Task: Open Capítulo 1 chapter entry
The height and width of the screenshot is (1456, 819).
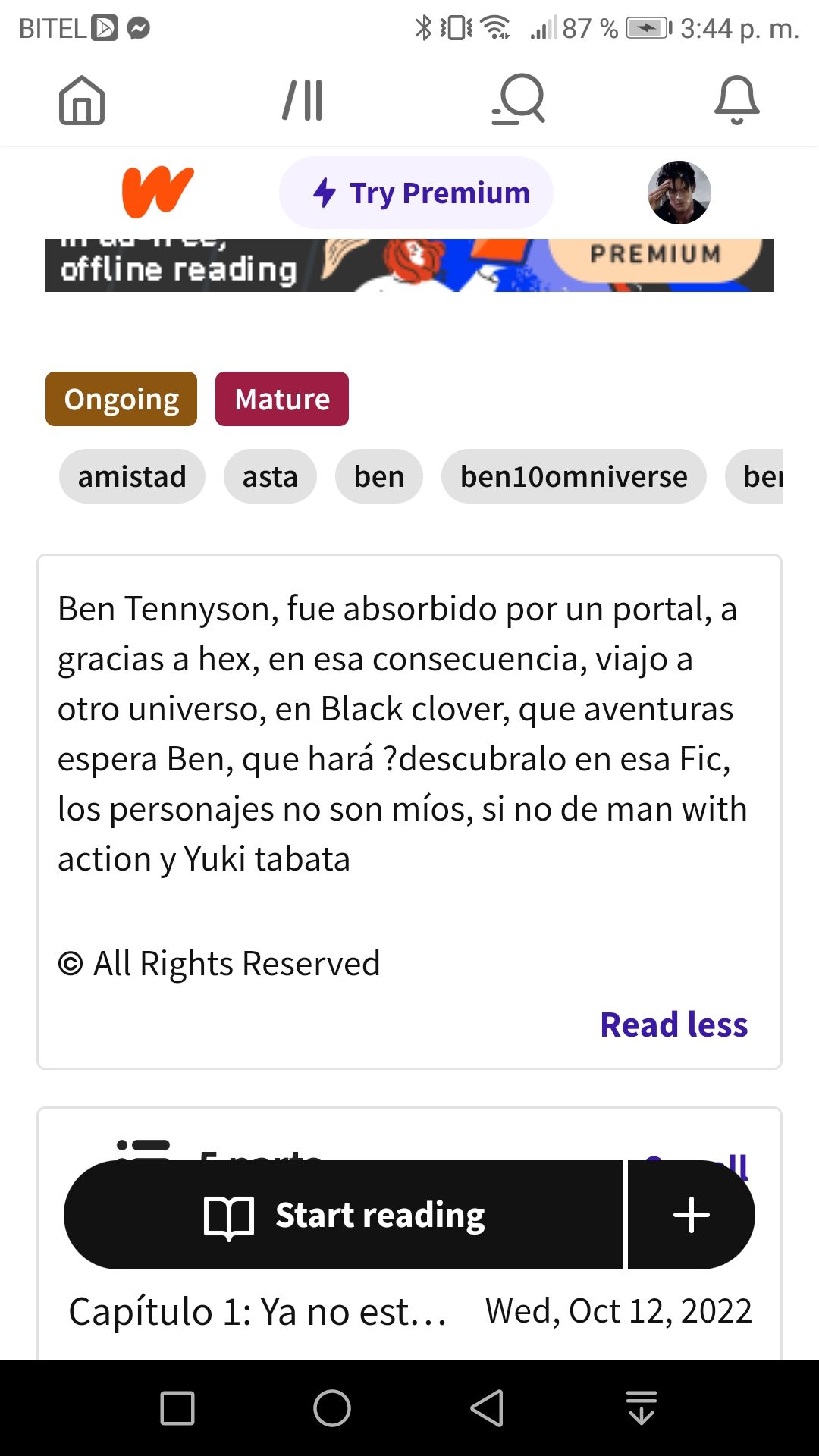Action: [x=409, y=1311]
